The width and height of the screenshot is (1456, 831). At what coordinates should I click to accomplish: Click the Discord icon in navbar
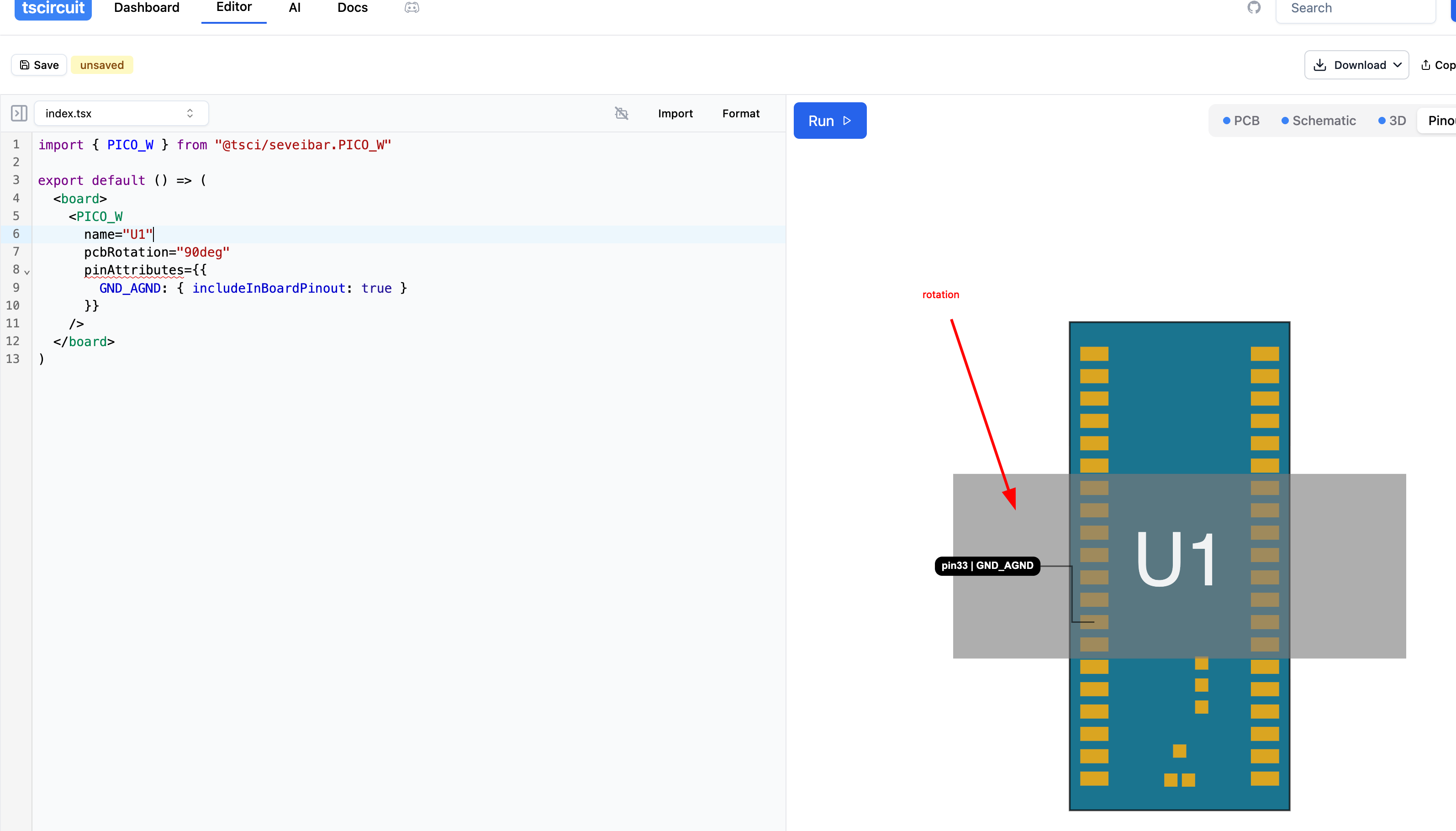tap(411, 7)
